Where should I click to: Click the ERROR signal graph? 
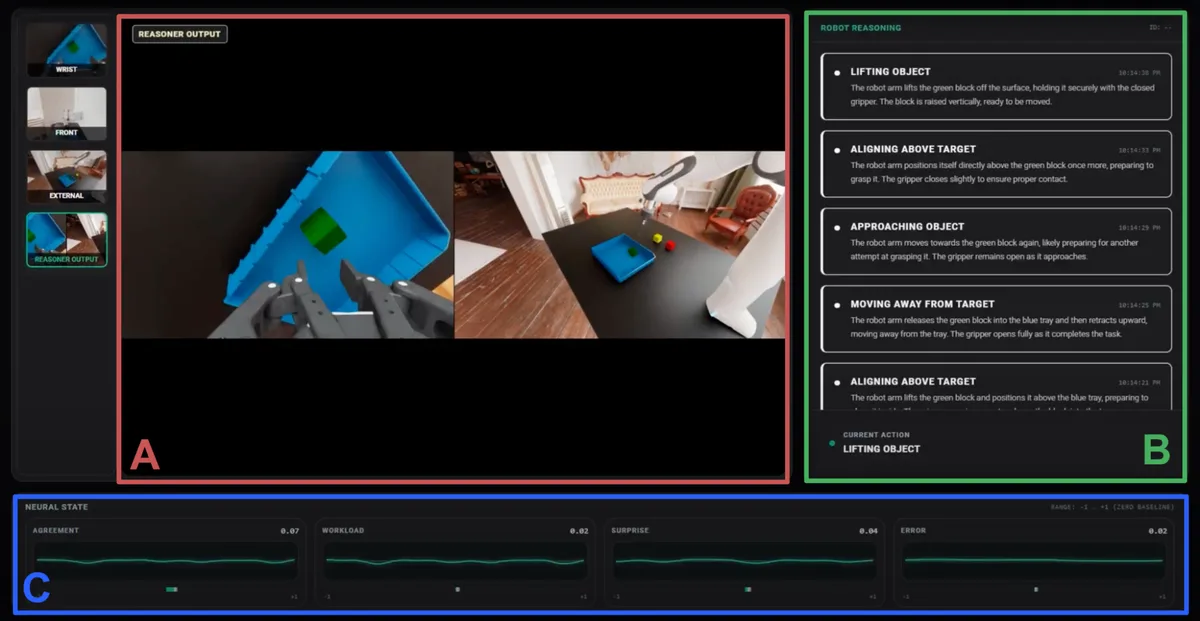coord(1033,561)
